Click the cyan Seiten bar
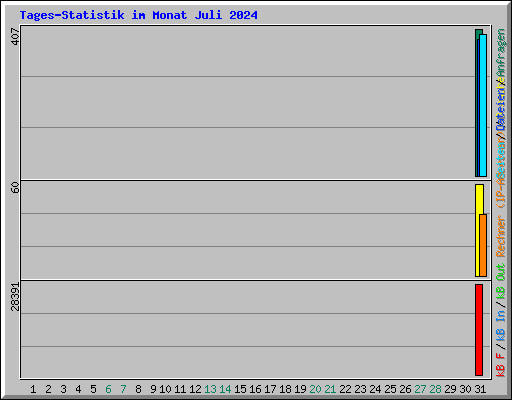The image size is (512, 400). (x=483, y=105)
